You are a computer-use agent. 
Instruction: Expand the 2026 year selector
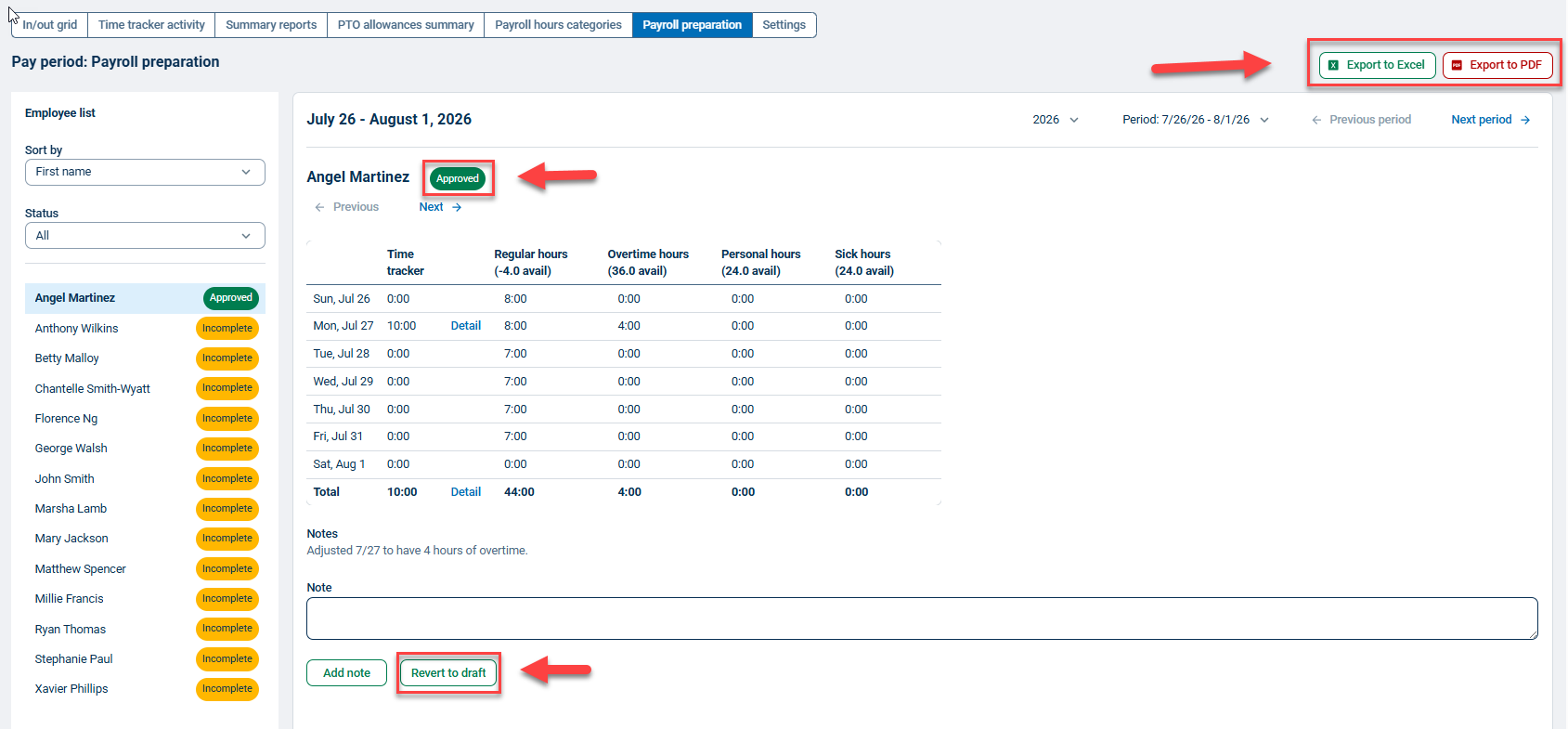[1056, 120]
